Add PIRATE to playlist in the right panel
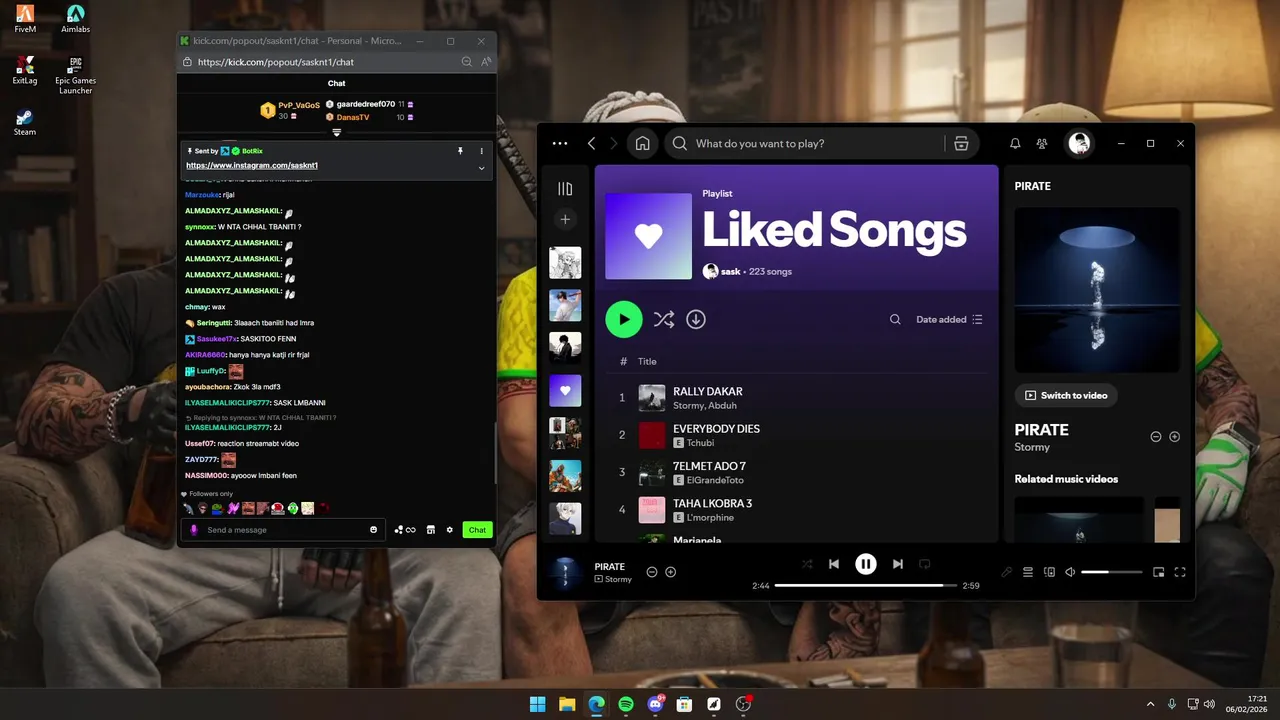This screenshot has height=720, width=1280. pyautogui.click(x=1175, y=437)
